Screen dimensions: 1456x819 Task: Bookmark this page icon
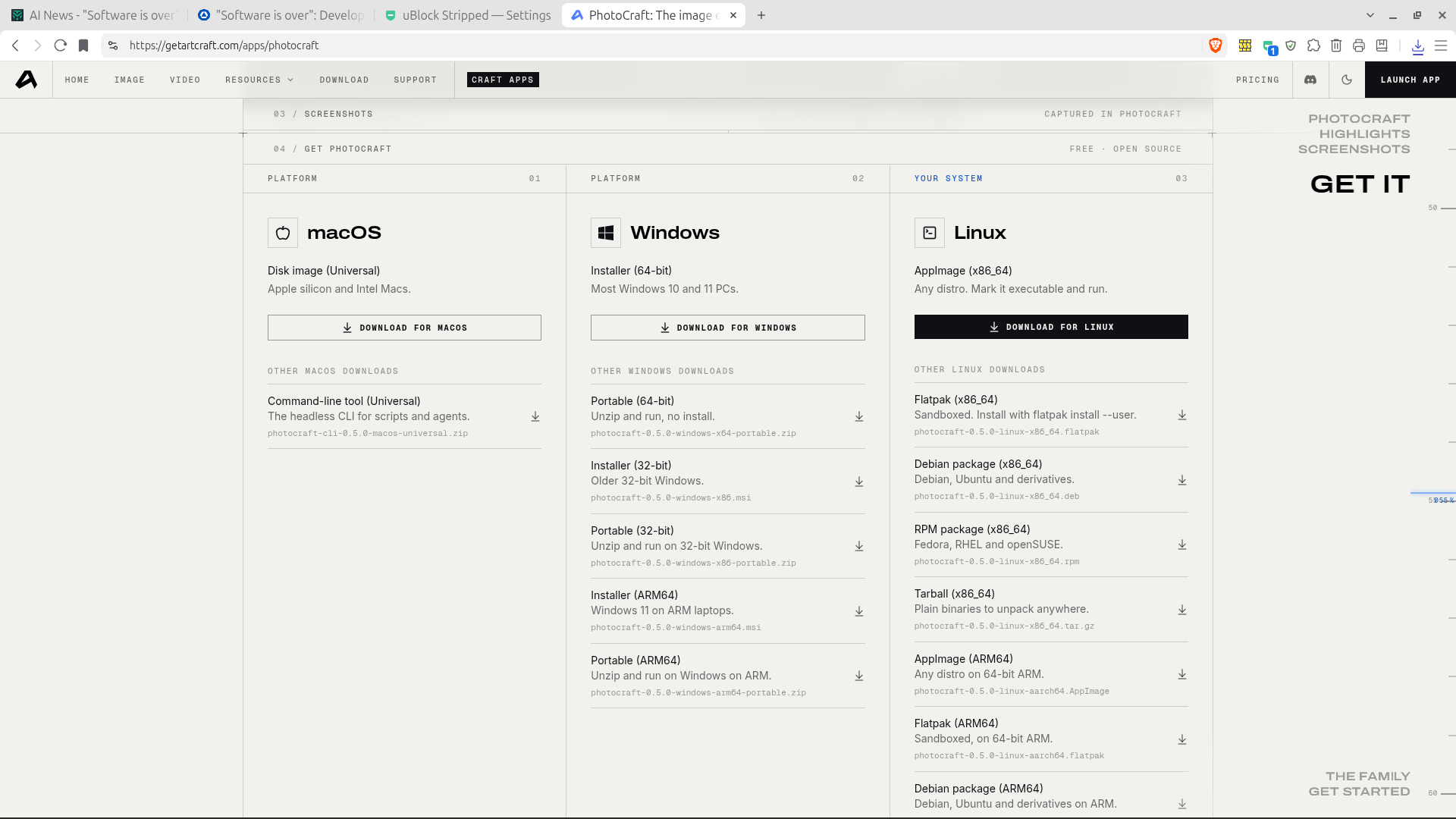coord(83,45)
